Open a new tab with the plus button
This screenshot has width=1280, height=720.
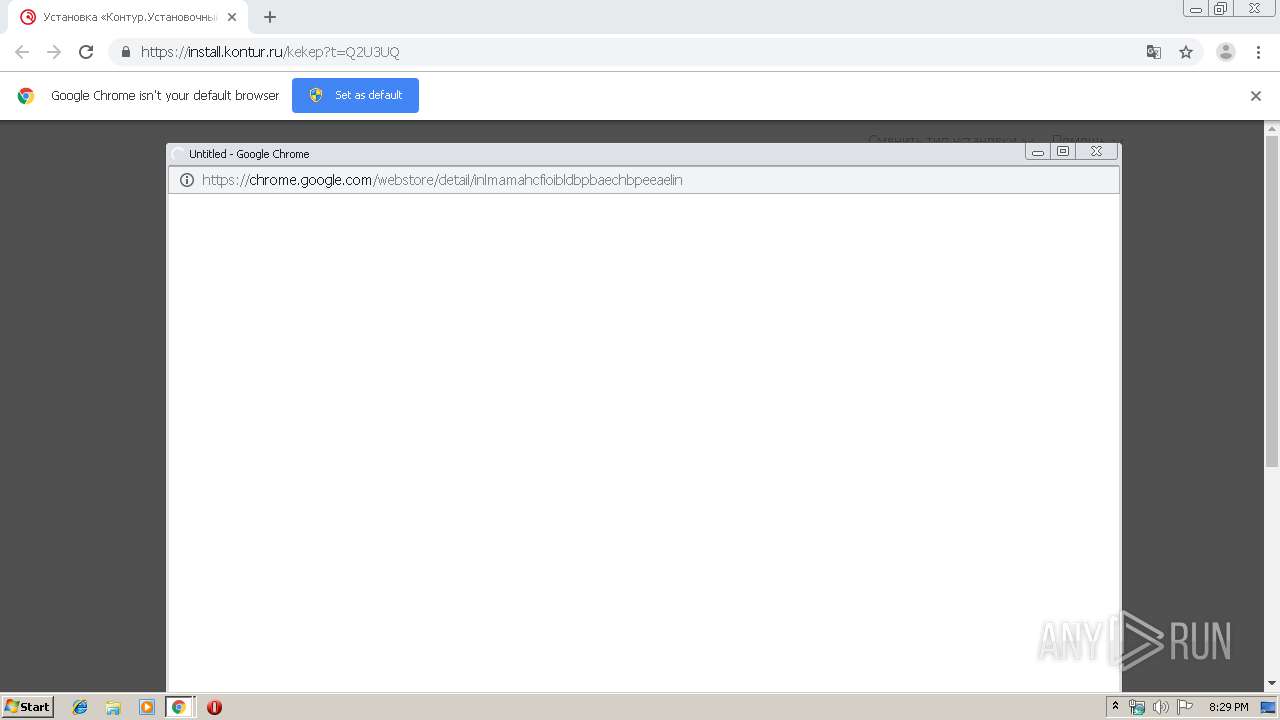[x=270, y=17]
